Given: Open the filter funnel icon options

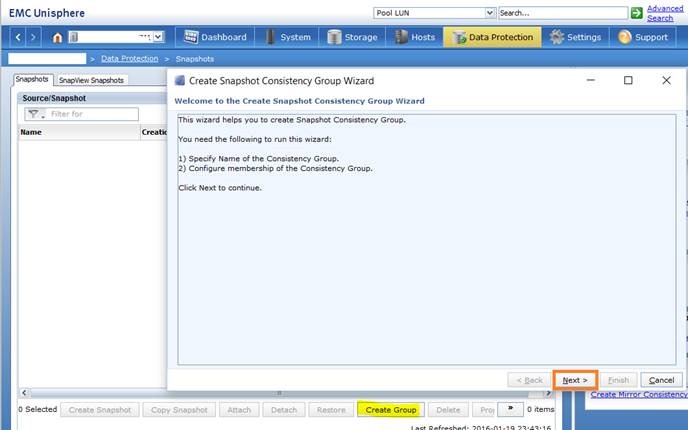Looking at the screenshot, I should pos(35,114).
